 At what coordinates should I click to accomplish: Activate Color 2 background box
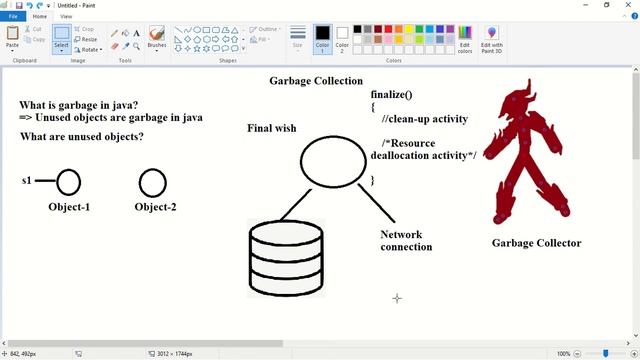coord(342,40)
